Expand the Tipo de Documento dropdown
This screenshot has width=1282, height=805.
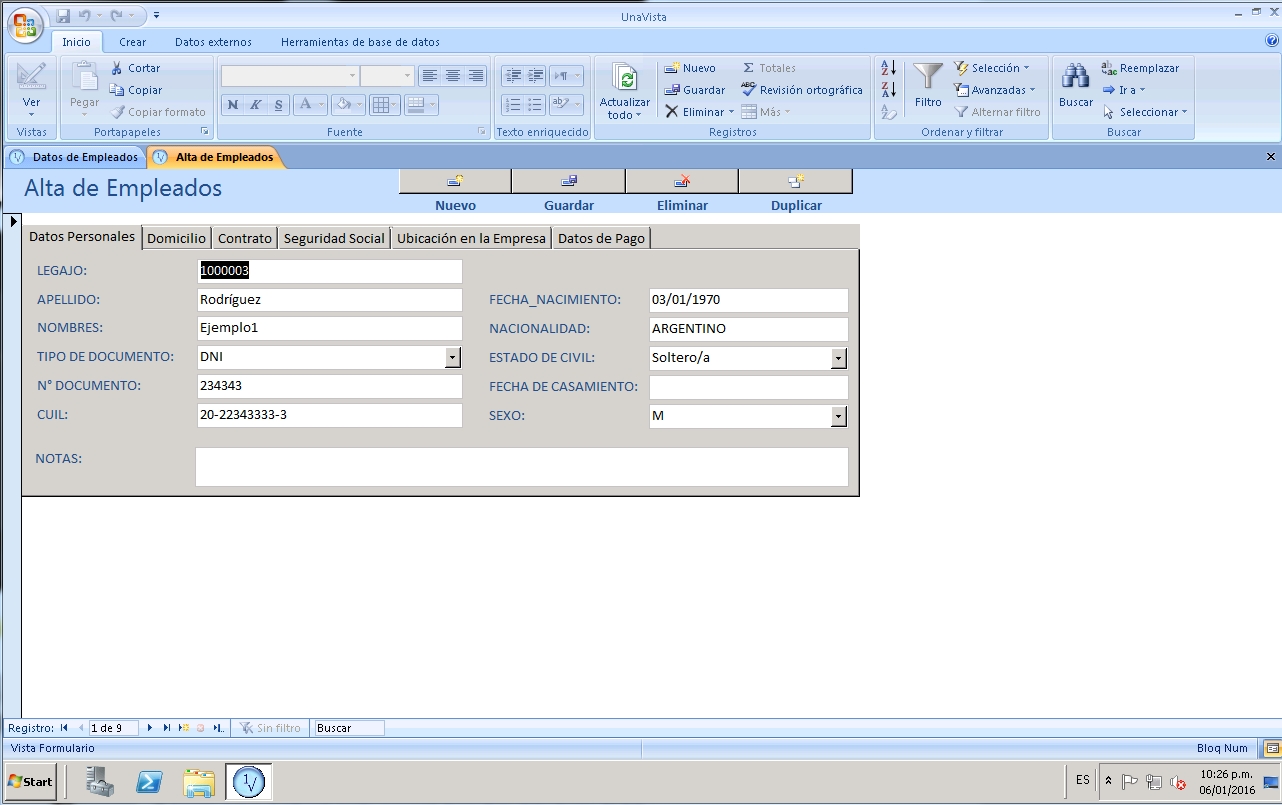pyautogui.click(x=452, y=357)
